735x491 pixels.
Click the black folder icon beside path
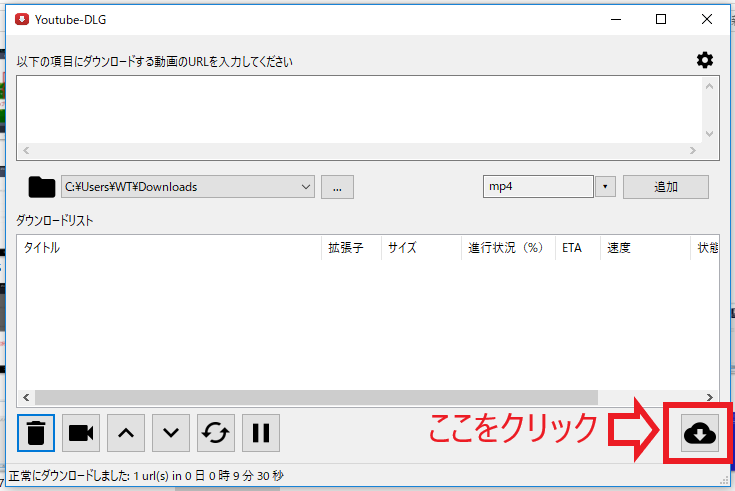point(42,187)
